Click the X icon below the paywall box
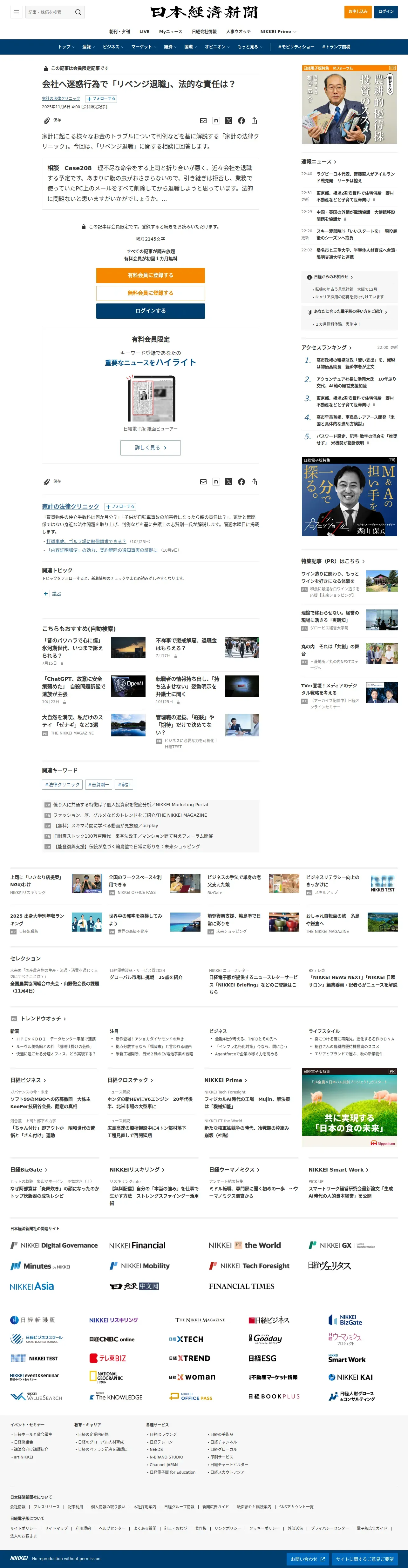408x1568 pixels. pos(229,482)
